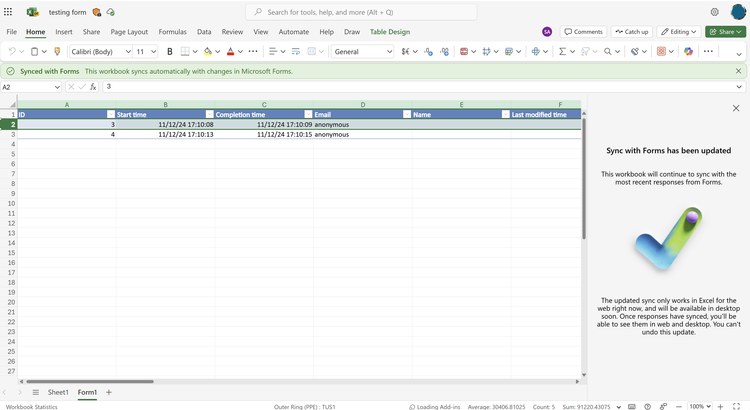Viewport: 750px width, 410px height.
Task: Open Copilot from the ribbon
Action: [688, 51]
